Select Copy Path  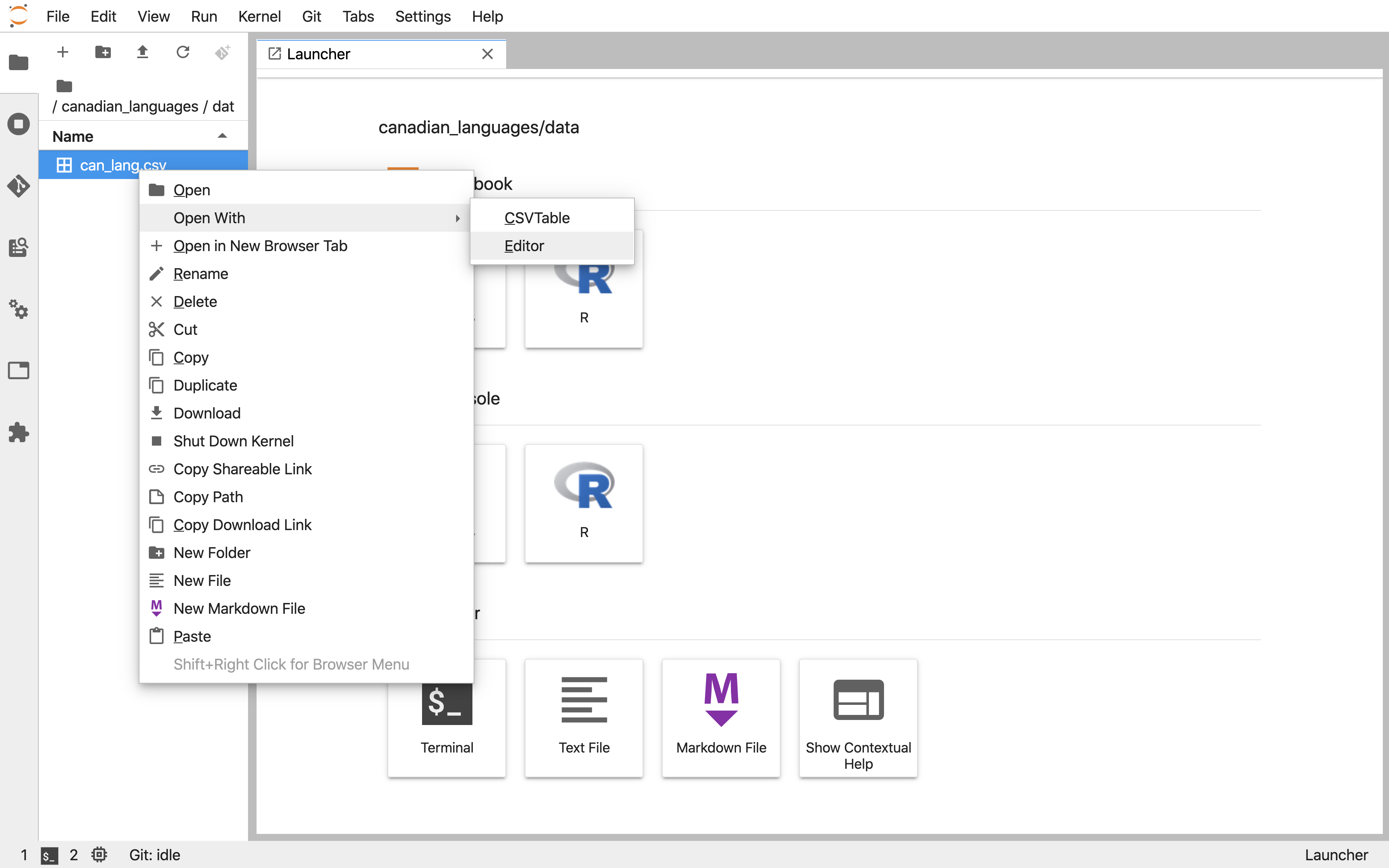[x=306, y=497]
